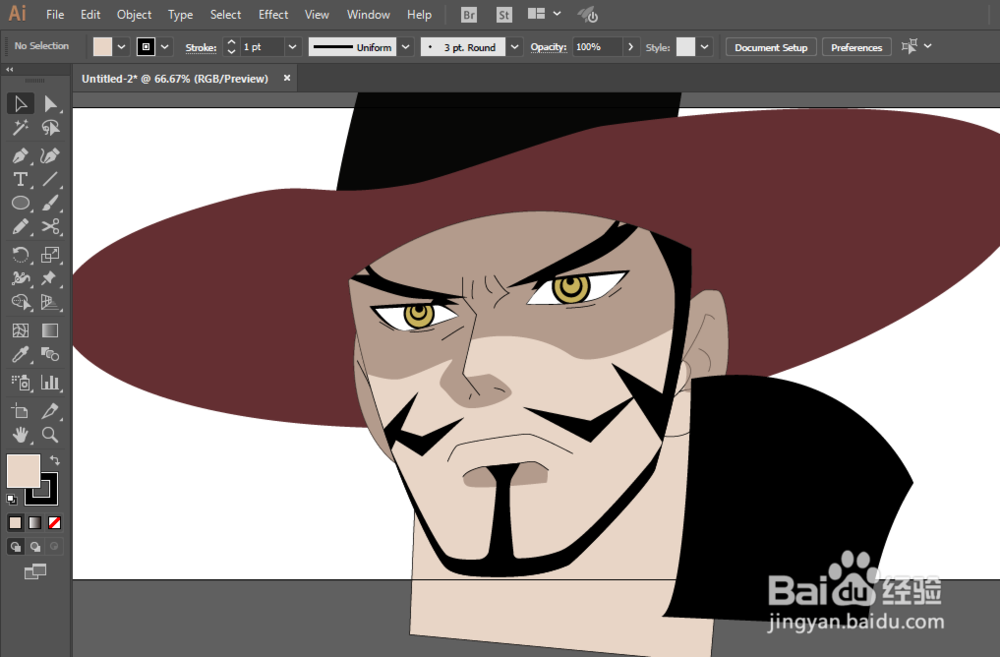Select the Gradient tool
The image size is (1000, 657).
(x=50, y=330)
